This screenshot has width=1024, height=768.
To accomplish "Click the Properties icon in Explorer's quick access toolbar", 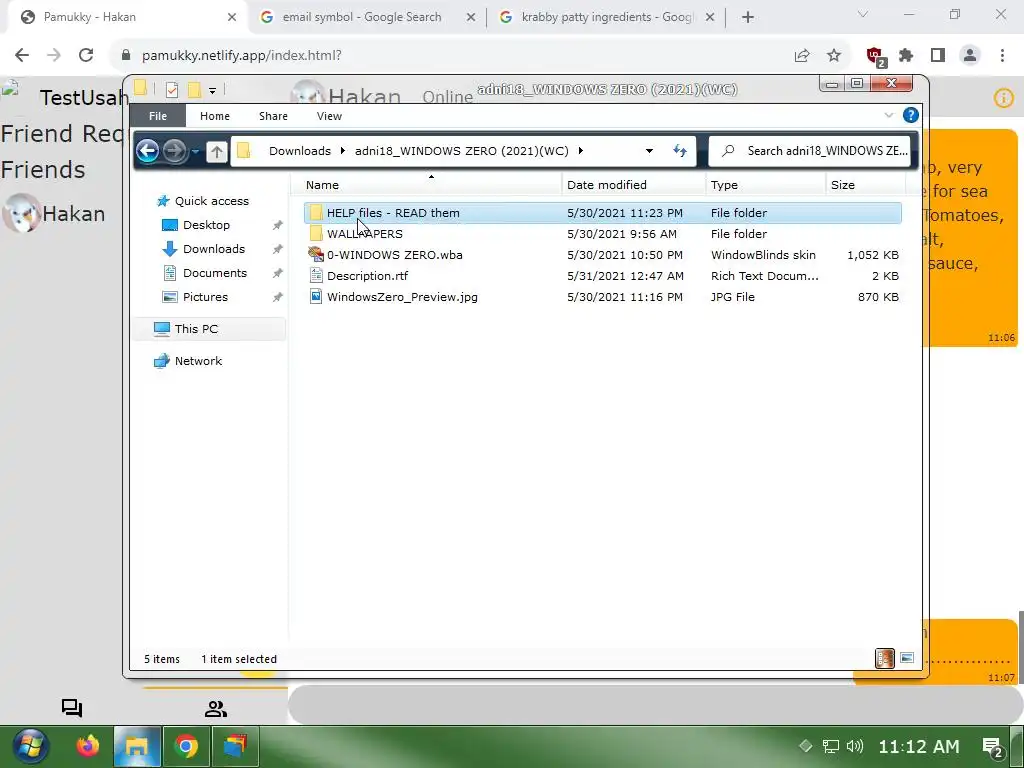I will [x=172, y=89].
